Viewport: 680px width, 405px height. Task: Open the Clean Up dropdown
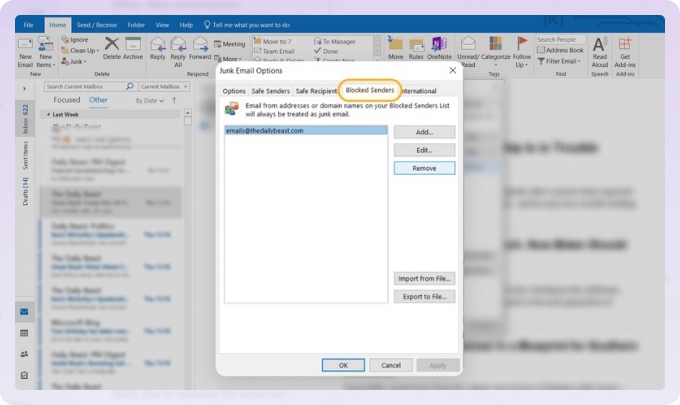pyautogui.click(x=80, y=51)
